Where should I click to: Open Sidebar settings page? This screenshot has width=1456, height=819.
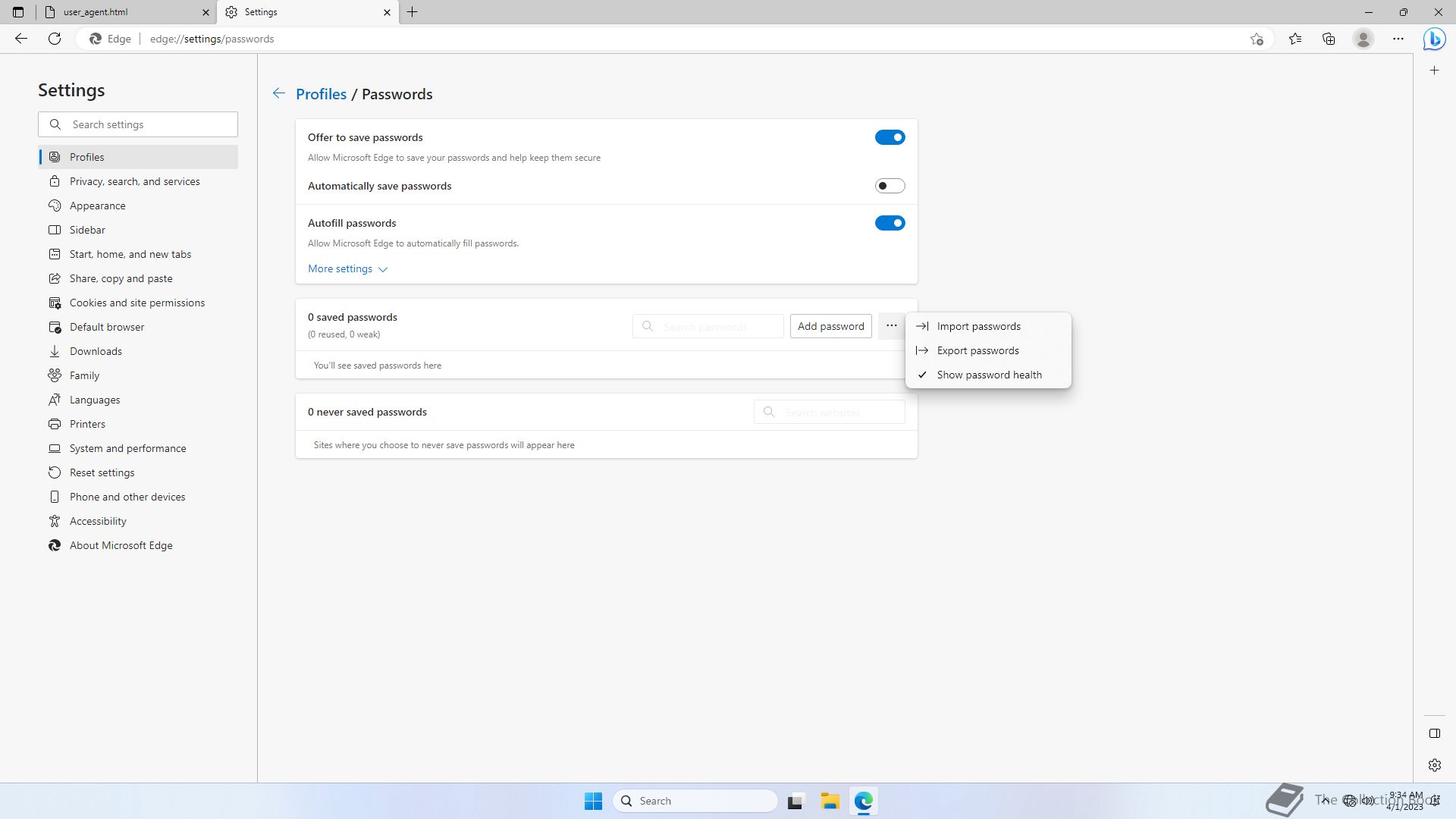coord(138,230)
